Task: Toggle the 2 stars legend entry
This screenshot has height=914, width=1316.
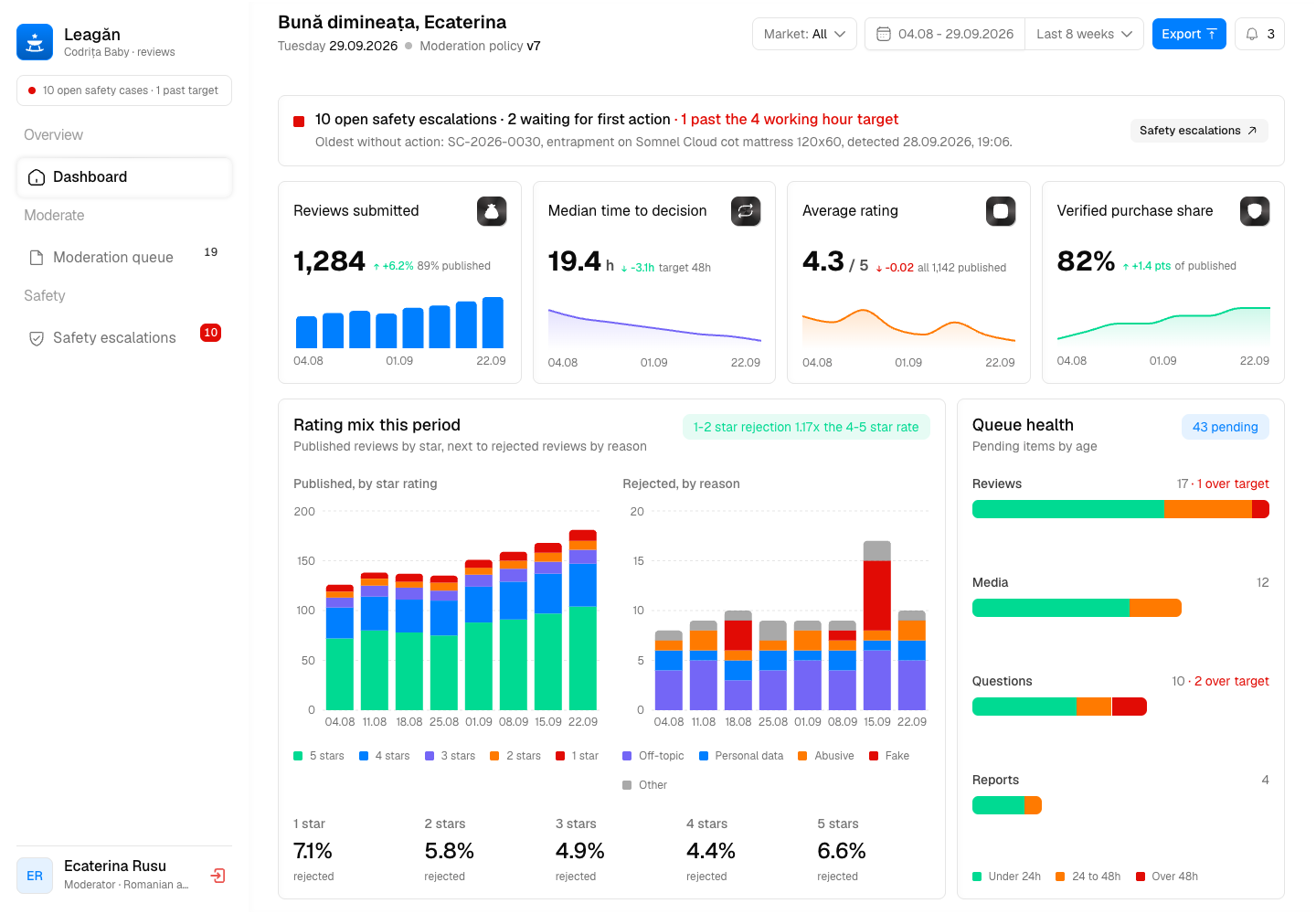Action: point(515,756)
